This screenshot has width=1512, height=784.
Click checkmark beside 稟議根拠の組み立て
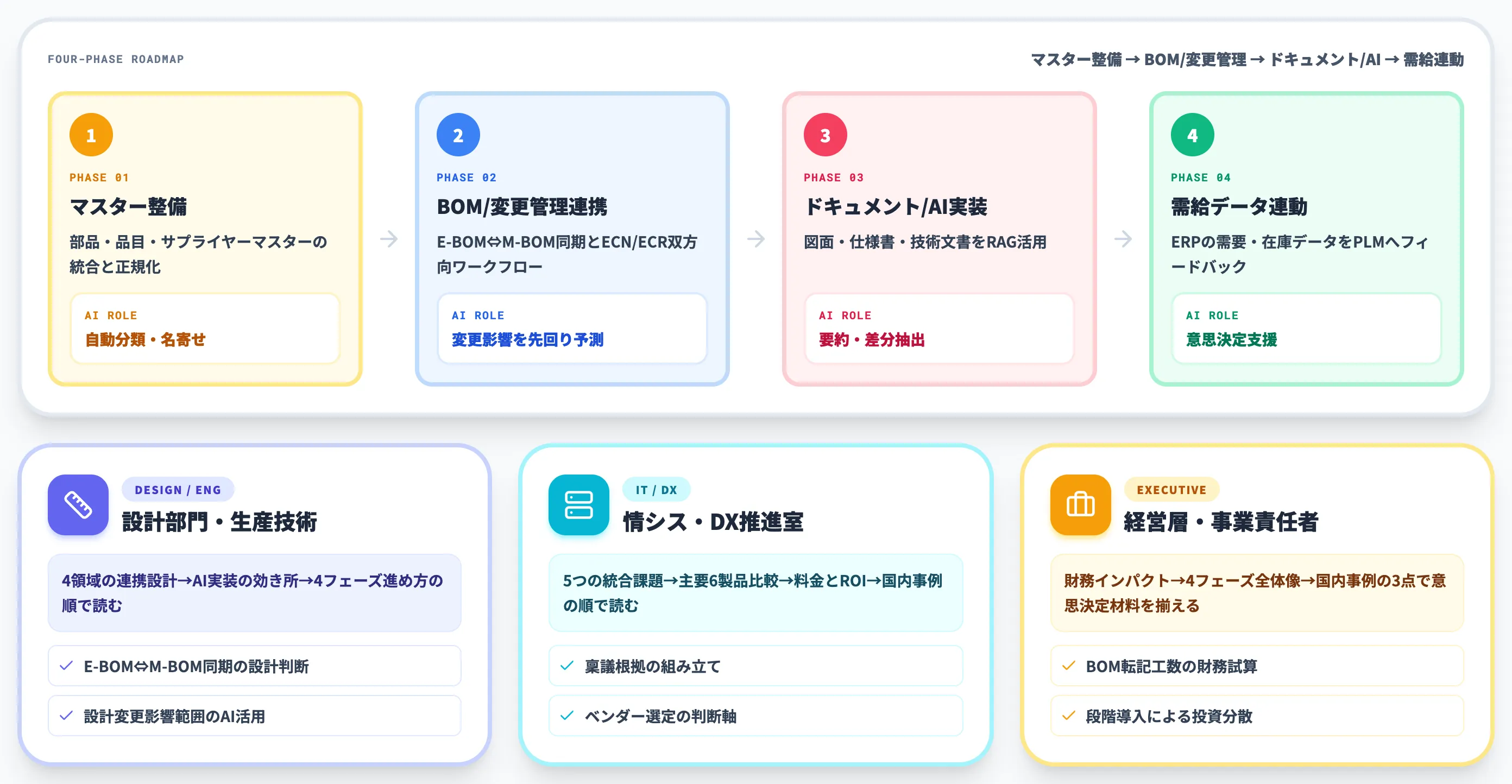[x=567, y=666]
